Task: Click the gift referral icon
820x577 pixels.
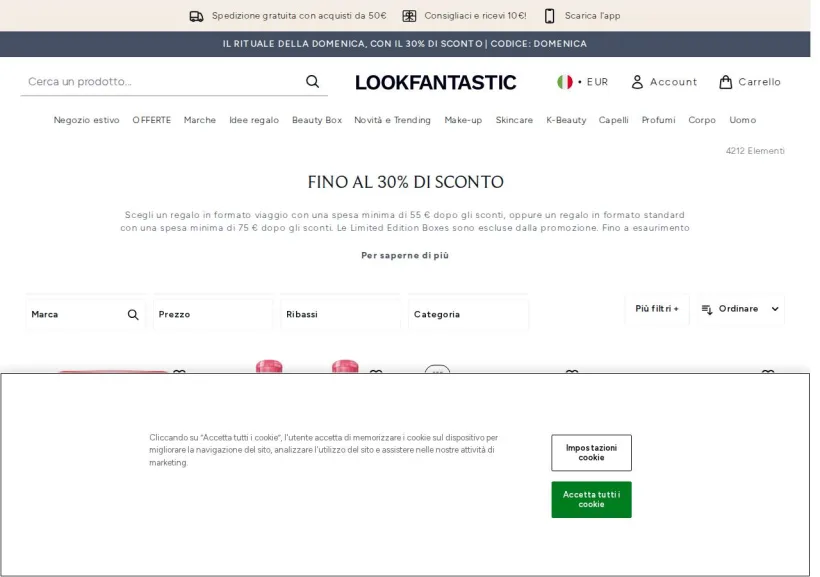Action: point(409,16)
